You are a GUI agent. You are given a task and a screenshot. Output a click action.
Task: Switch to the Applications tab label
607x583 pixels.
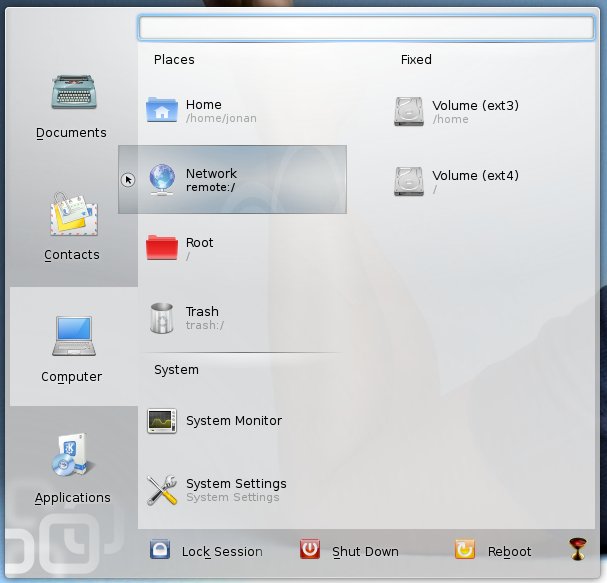pyautogui.click(x=73, y=497)
